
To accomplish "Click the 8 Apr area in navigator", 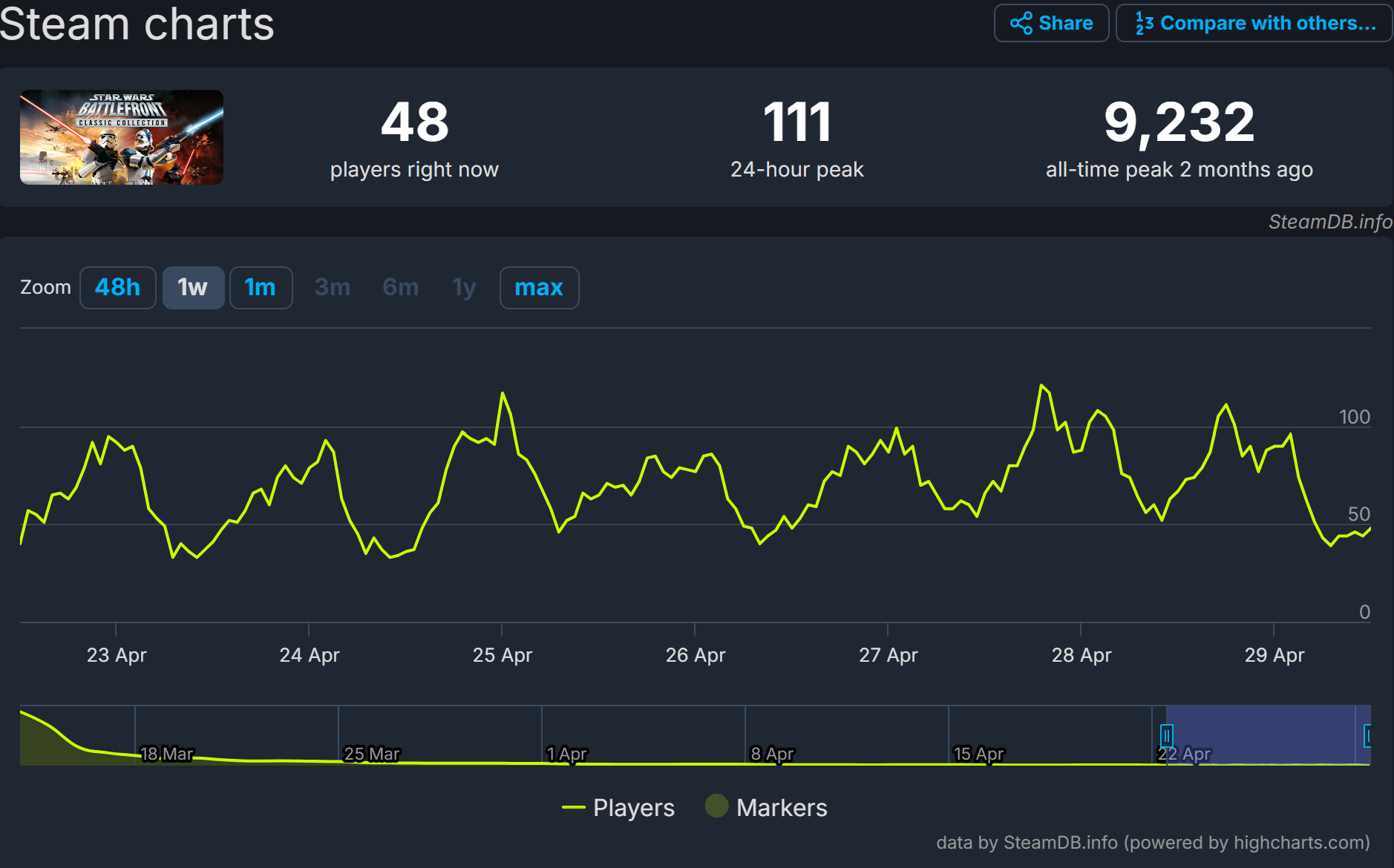I will (772, 753).
